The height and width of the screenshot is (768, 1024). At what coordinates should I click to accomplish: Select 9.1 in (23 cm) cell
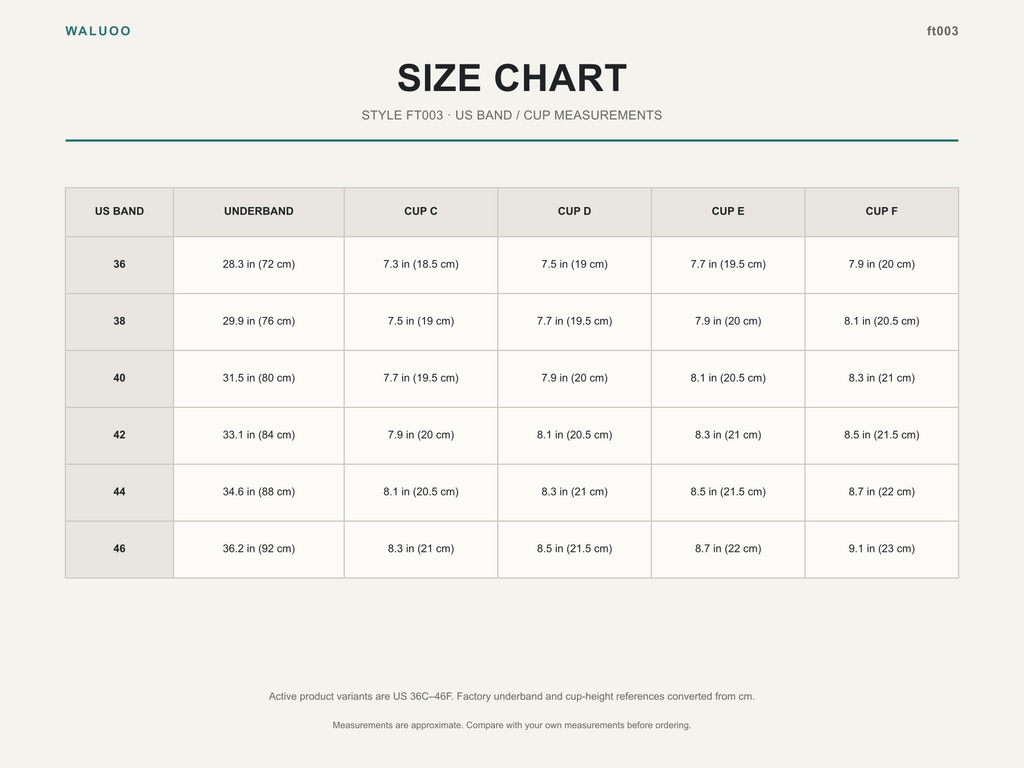[882, 549]
